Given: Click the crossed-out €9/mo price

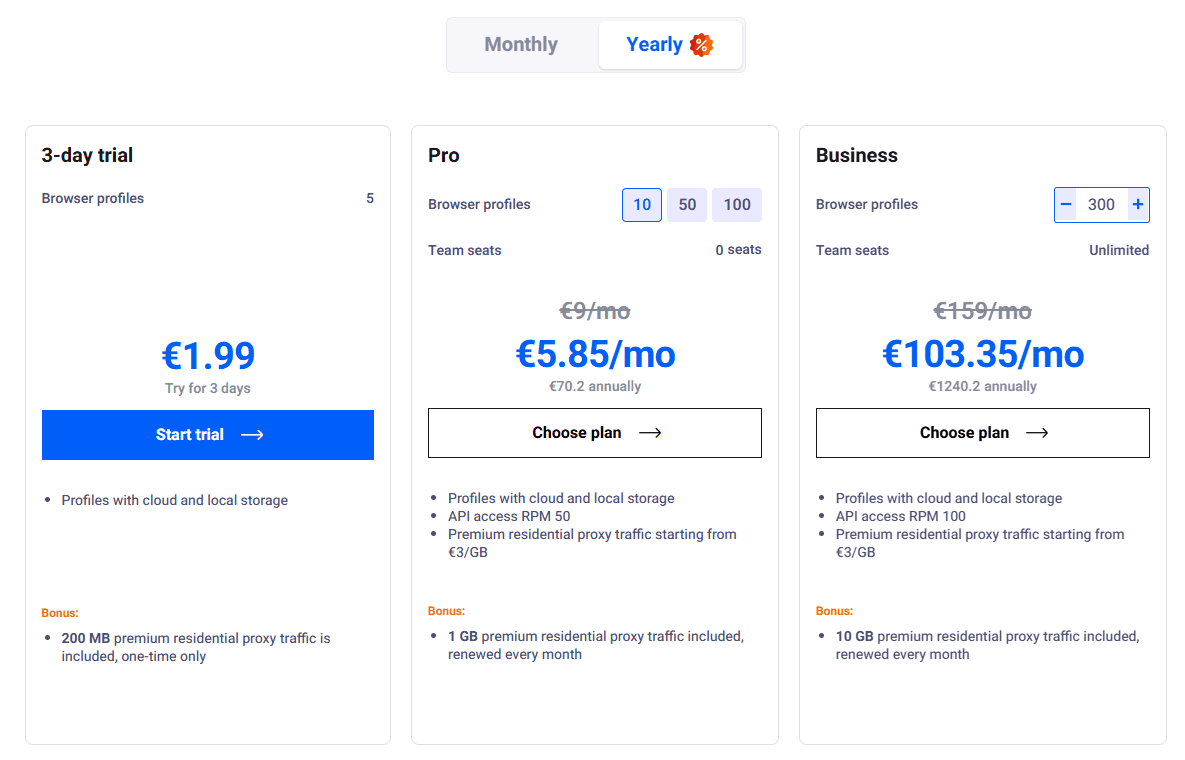Looking at the screenshot, I should (x=595, y=311).
